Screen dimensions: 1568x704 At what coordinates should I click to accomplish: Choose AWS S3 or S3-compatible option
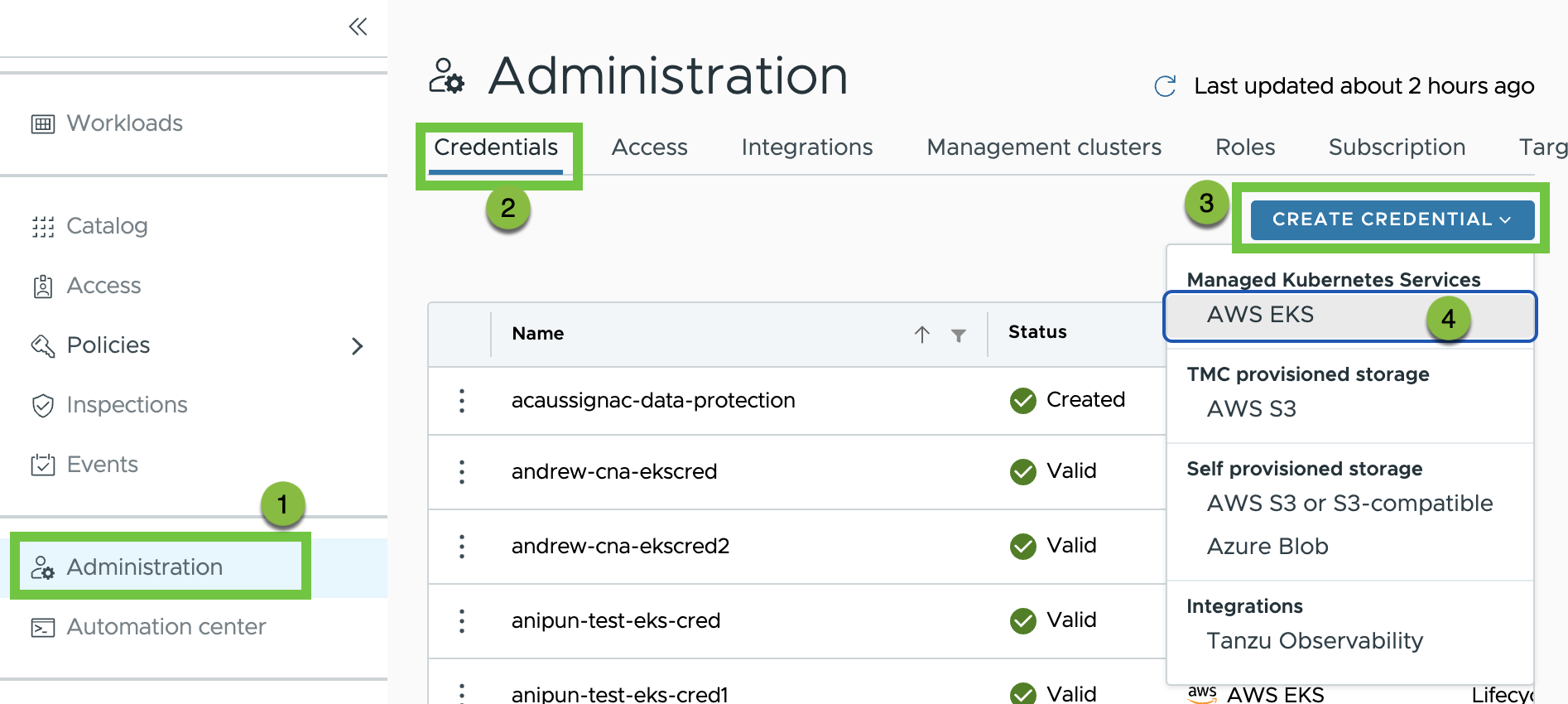click(x=1350, y=504)
